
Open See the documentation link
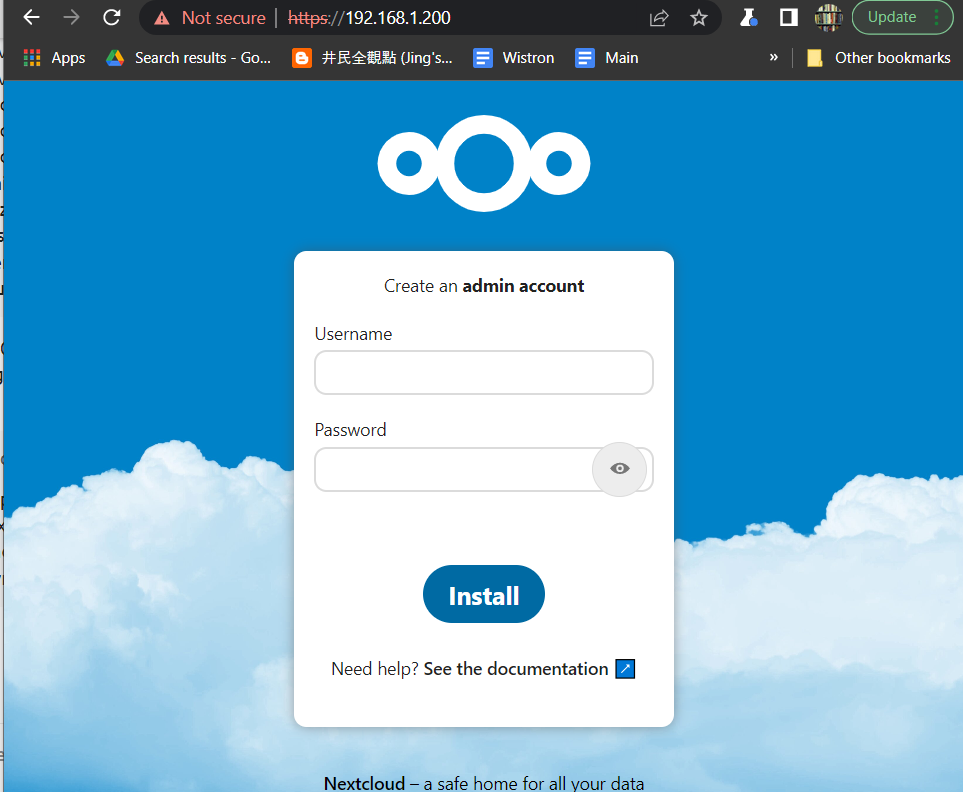coord(516,669)
